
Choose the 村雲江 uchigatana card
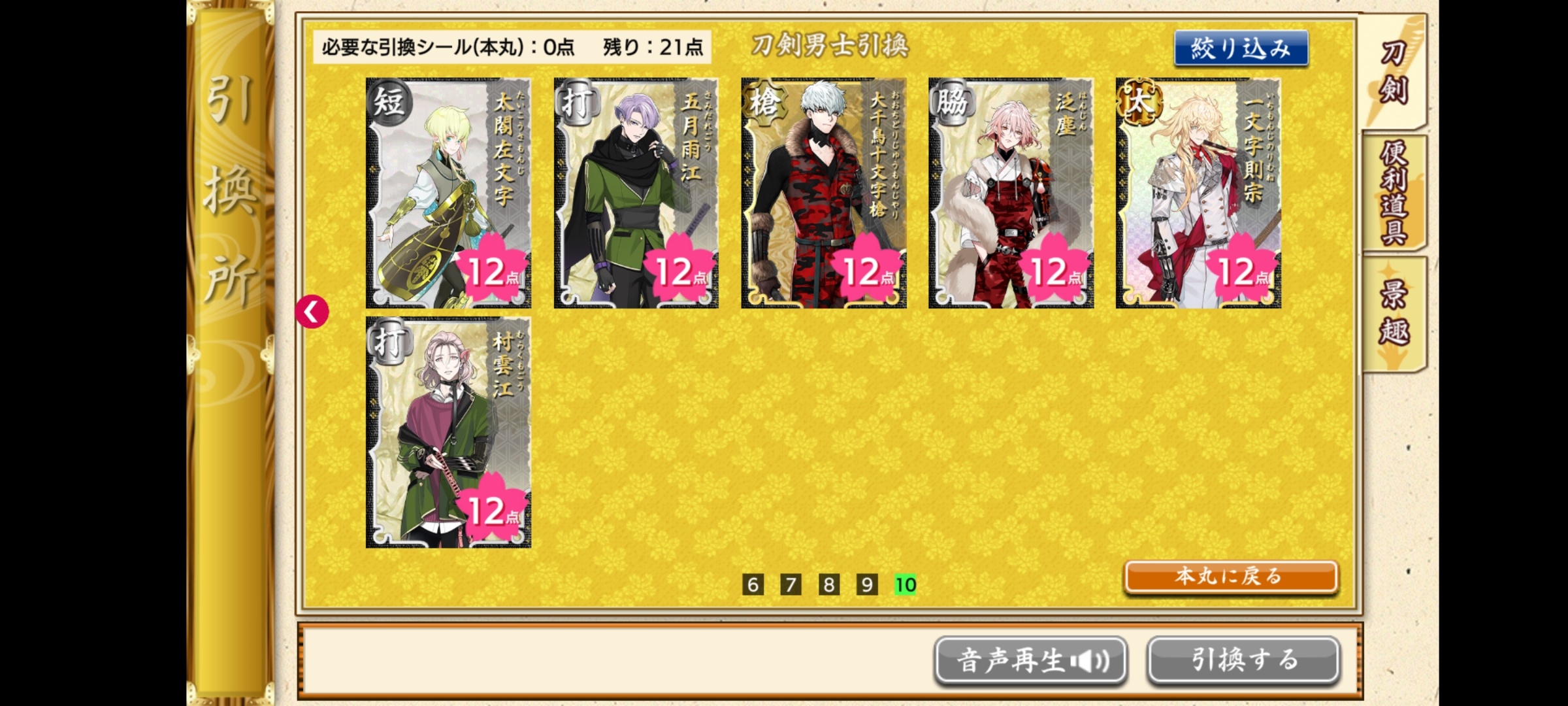pyautogui.click(x=448, y=432)
